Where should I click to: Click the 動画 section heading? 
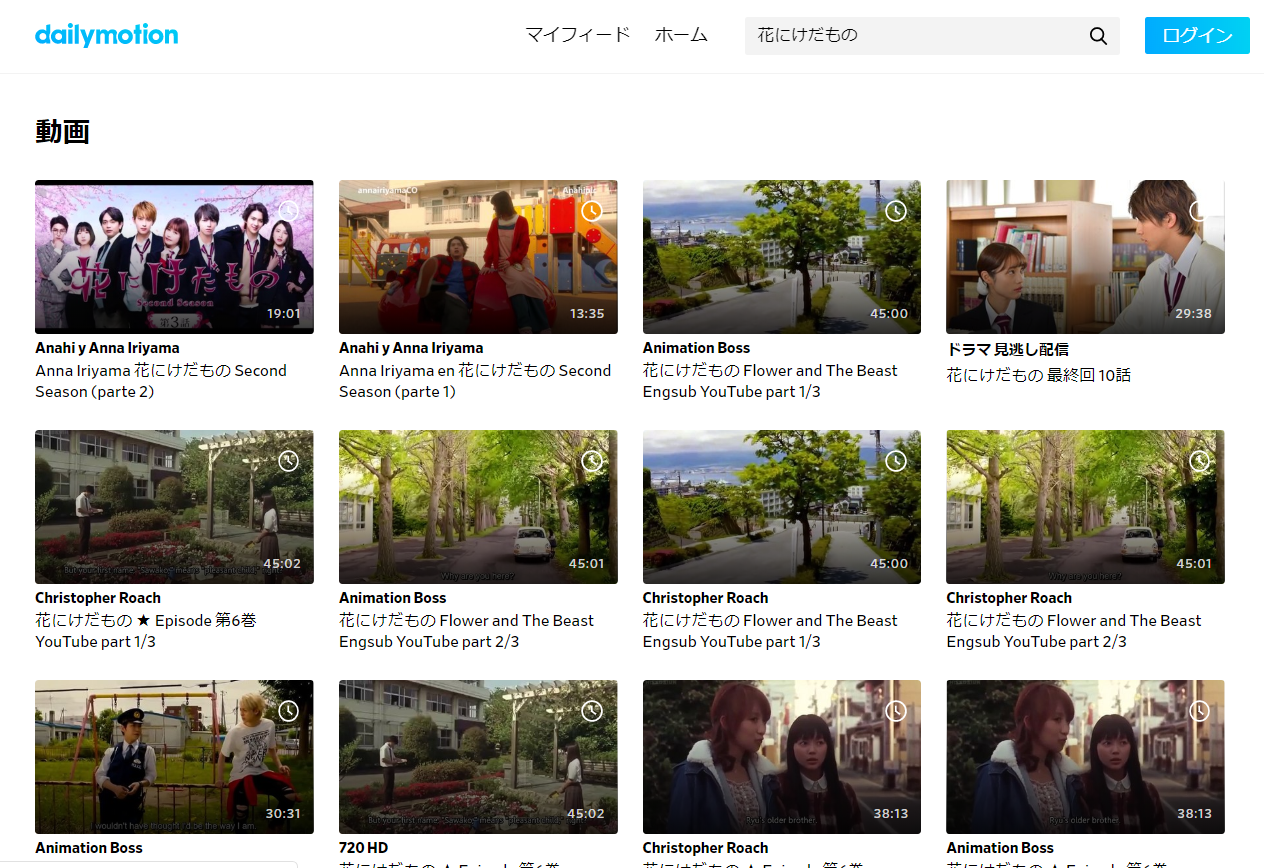click(62, 131)
